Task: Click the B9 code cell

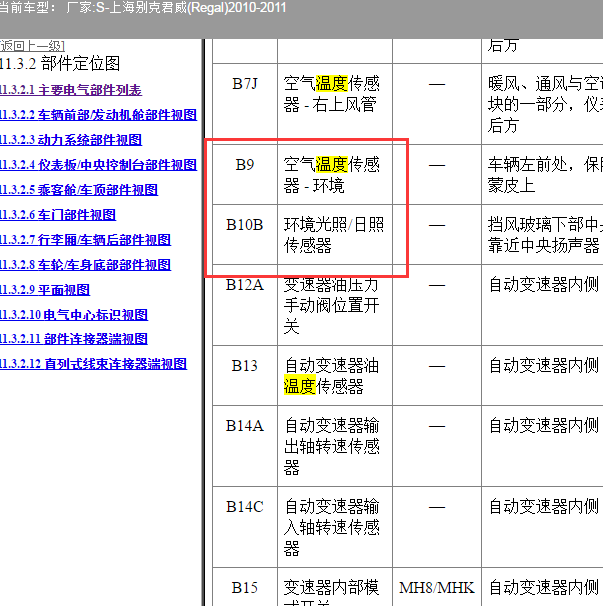Action: click(245, 175)
